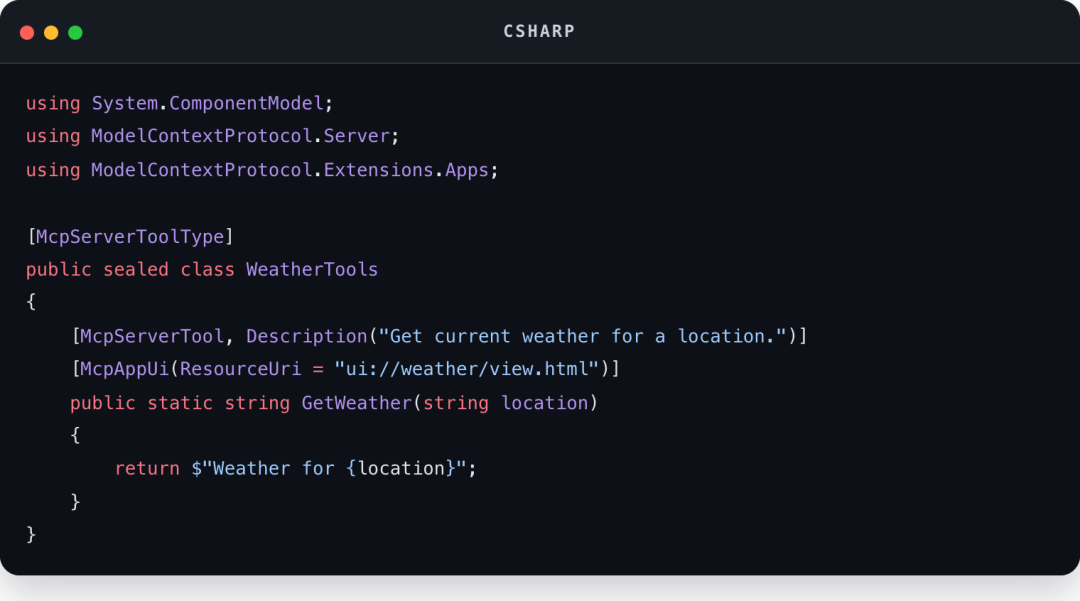
Task: Click the 'sealed' keyword
Action: [x=136, y=270]
